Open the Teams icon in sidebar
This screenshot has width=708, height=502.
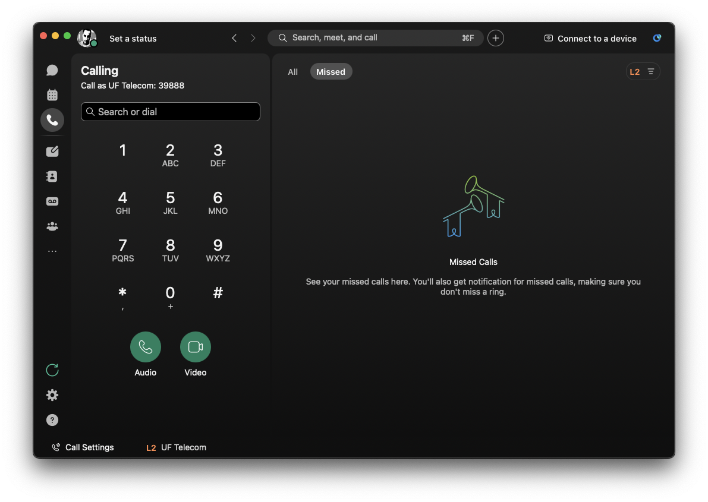pos(52,226)
